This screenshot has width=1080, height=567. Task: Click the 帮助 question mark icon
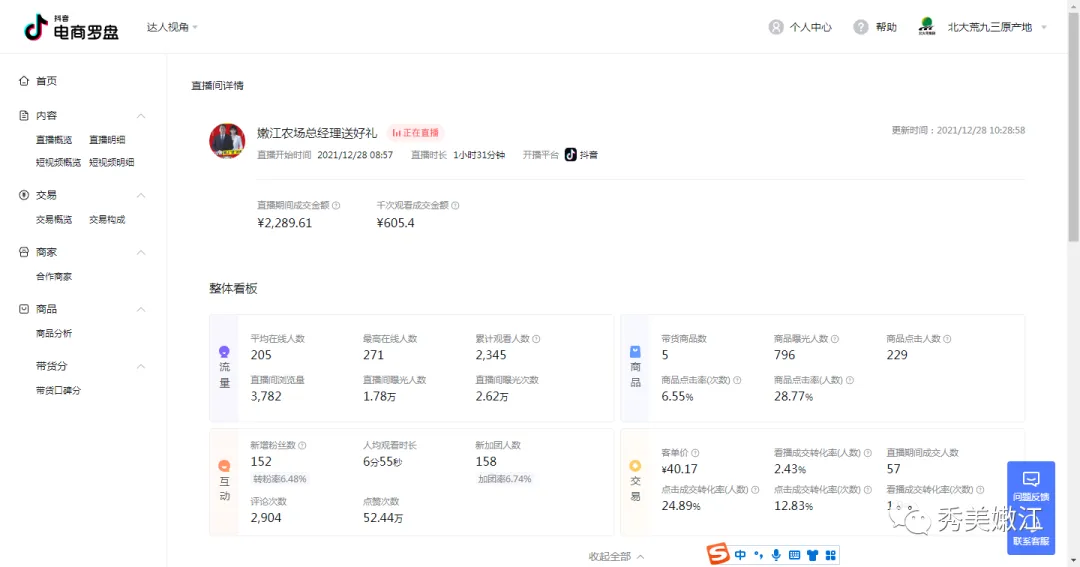(860, 27)
